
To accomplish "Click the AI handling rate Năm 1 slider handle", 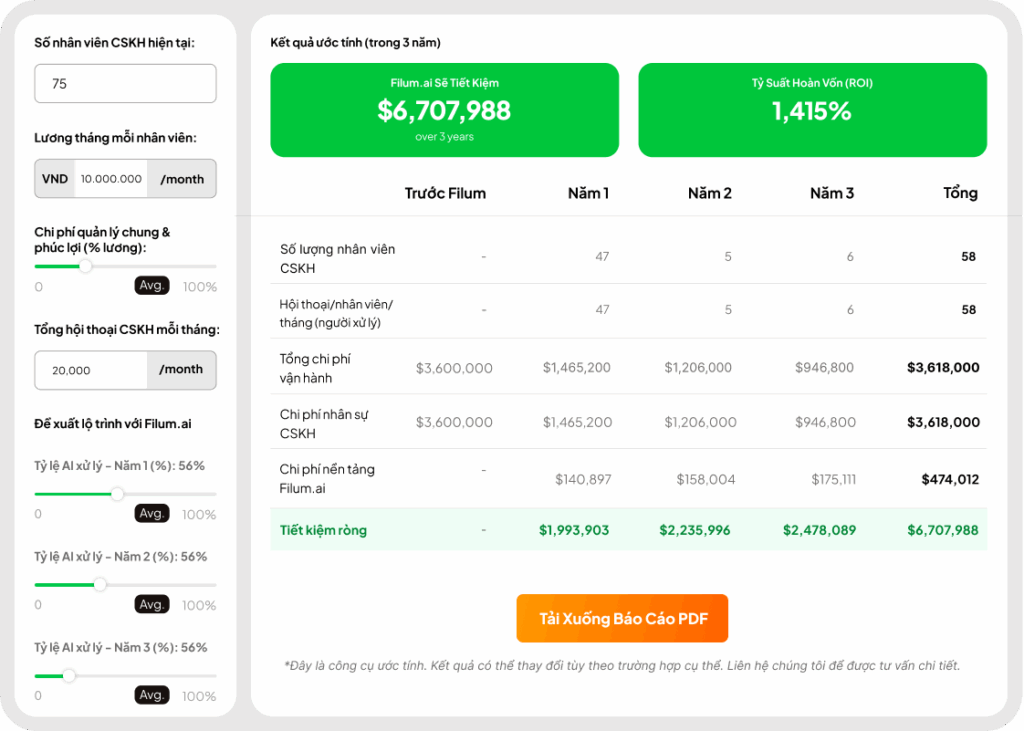I will (x=117, y=494).
